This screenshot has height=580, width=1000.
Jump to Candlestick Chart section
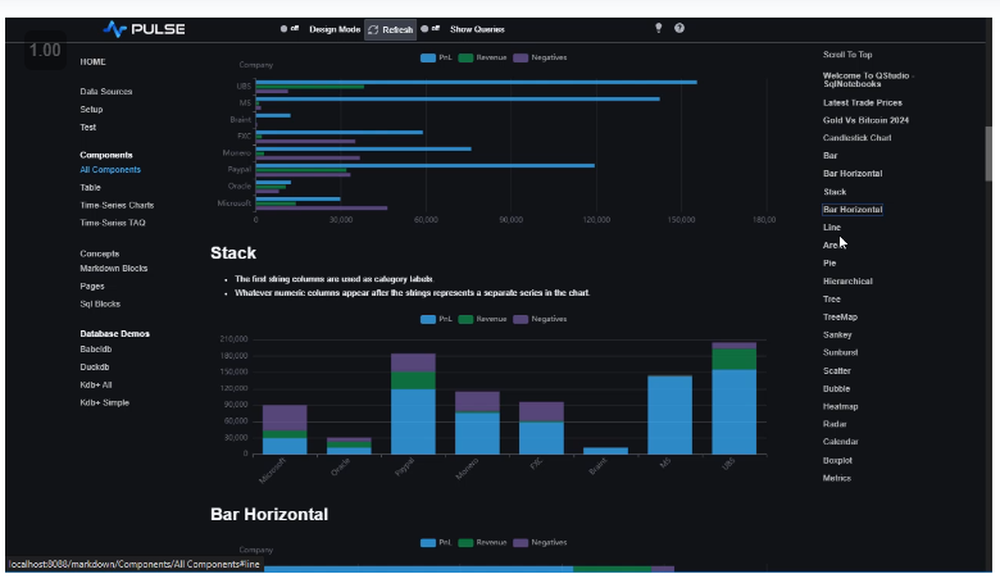857,138
